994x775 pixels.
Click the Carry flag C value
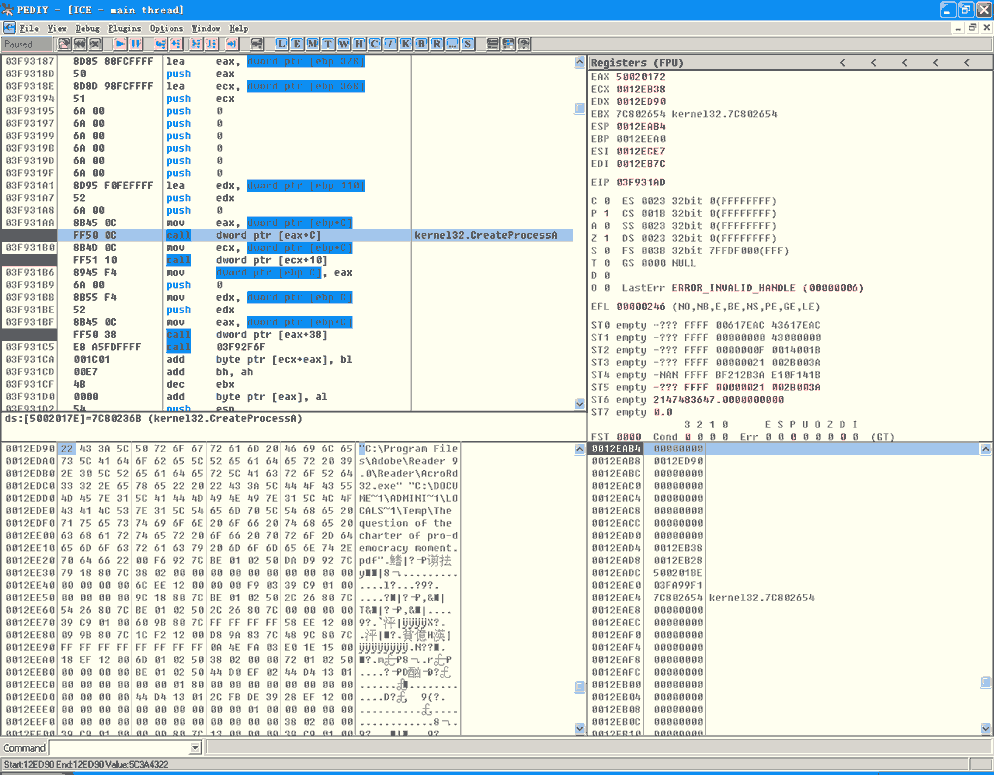606,201
